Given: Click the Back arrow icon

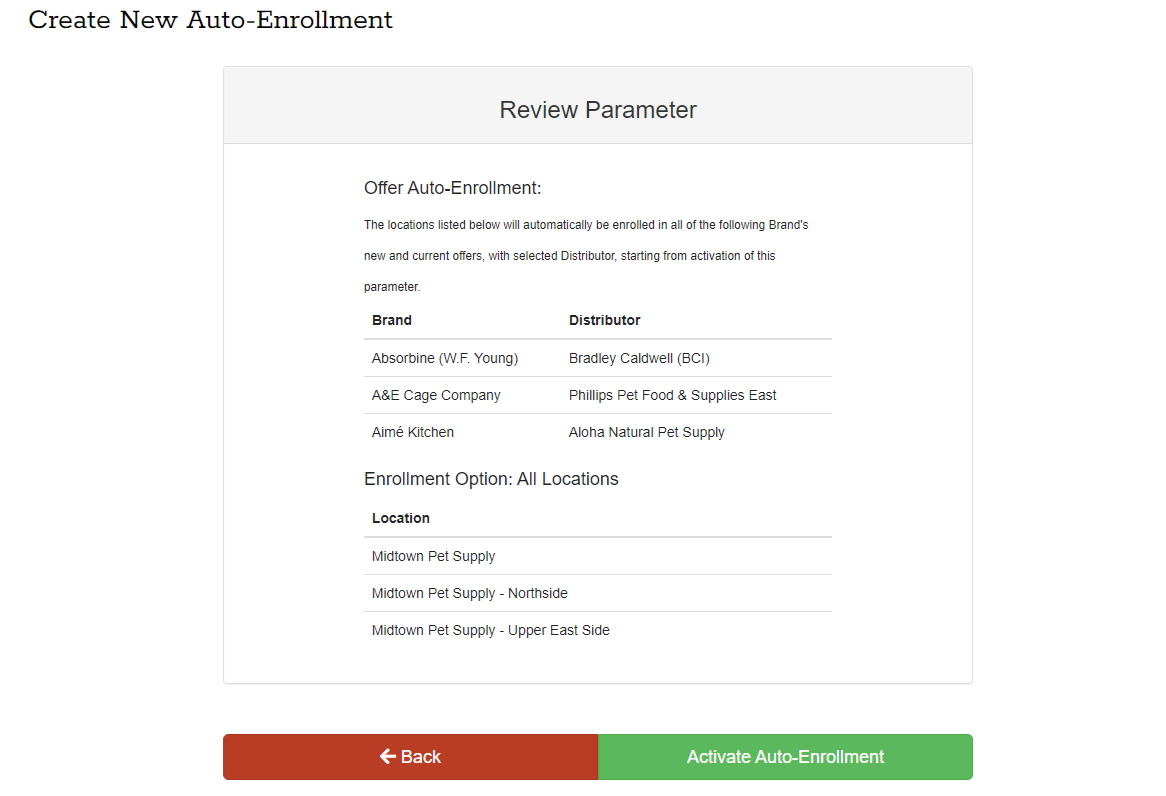Looking at the screenshot, I should pos(388,757).
